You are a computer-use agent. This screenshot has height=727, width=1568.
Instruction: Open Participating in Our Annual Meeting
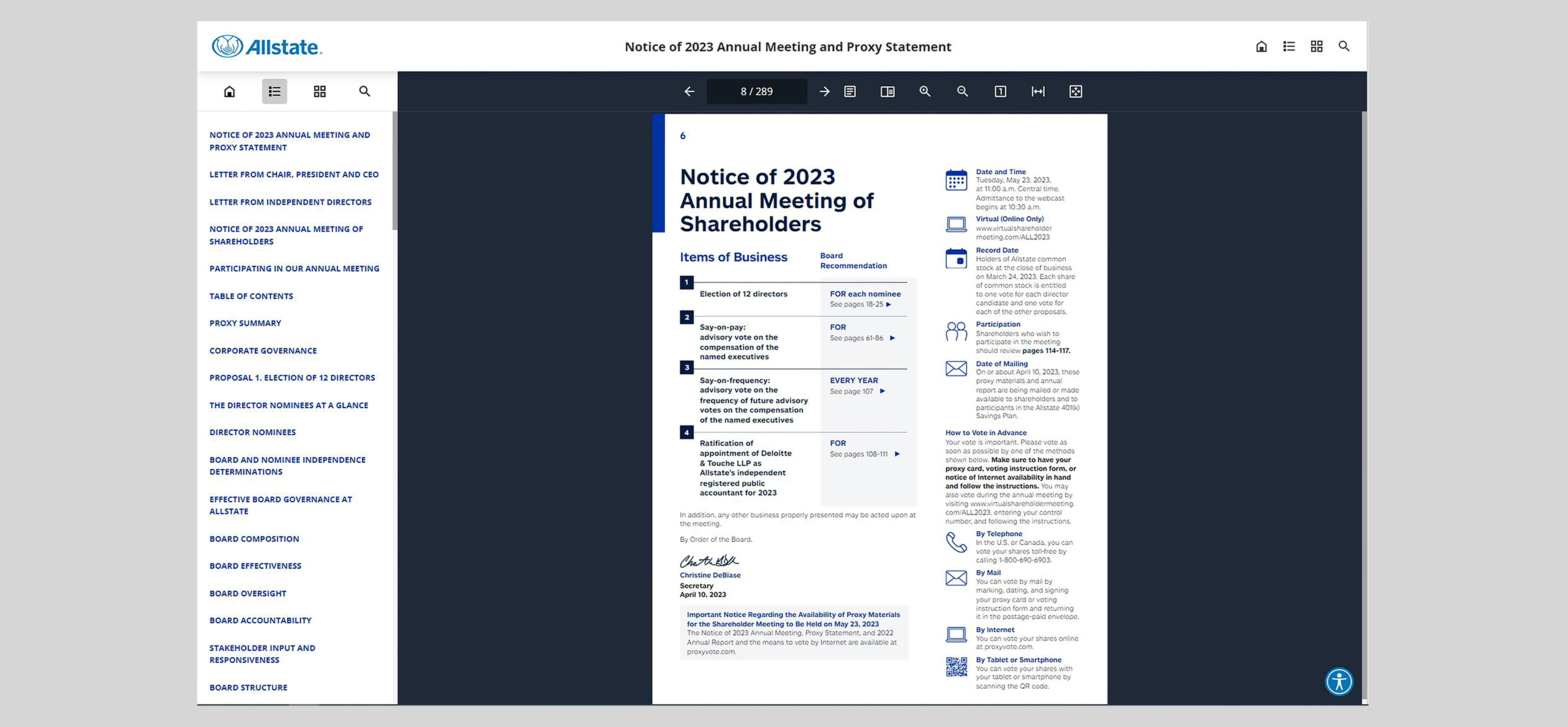pos(294,268)
